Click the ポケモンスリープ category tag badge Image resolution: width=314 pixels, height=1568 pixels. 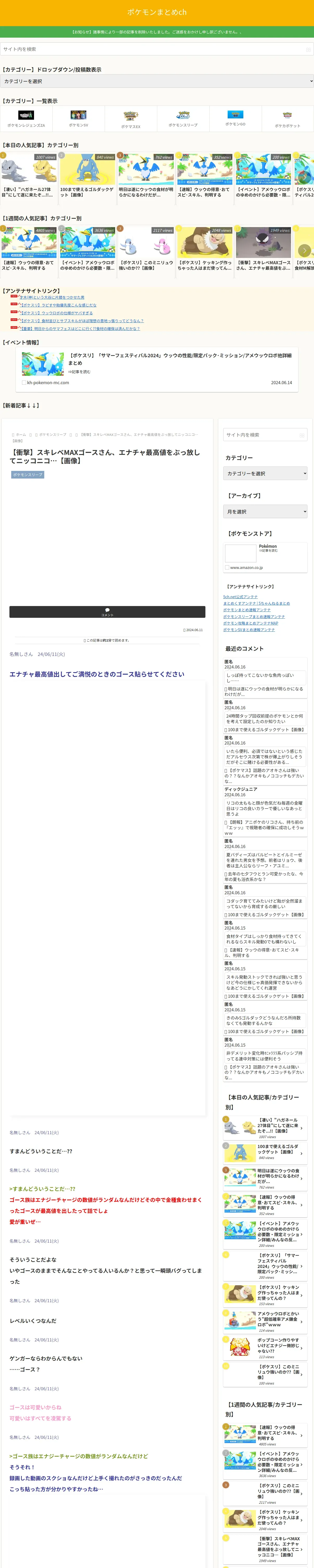pos(27,475)
